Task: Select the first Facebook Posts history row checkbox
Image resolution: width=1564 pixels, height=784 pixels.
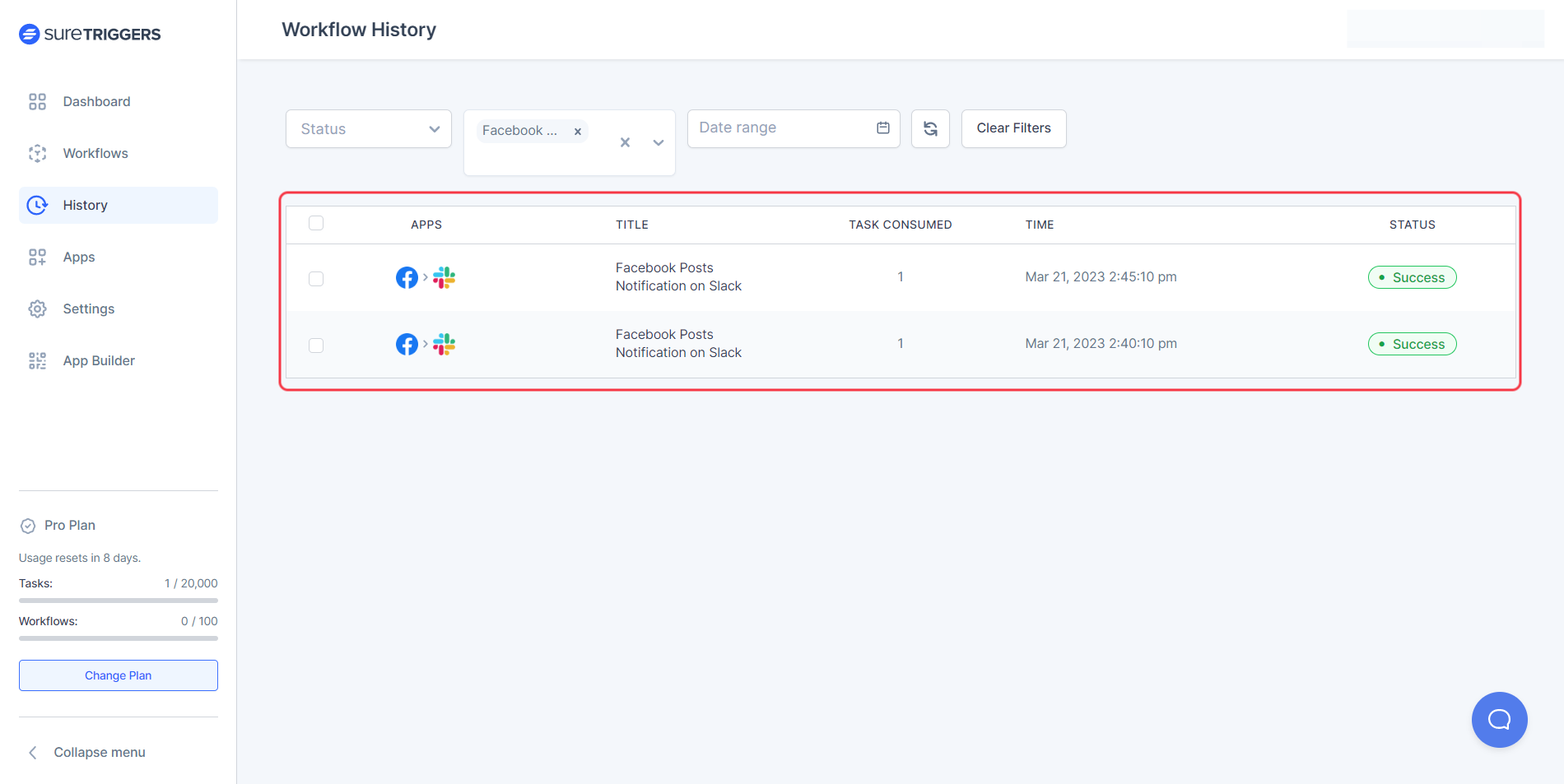Action: pos(316,279)
